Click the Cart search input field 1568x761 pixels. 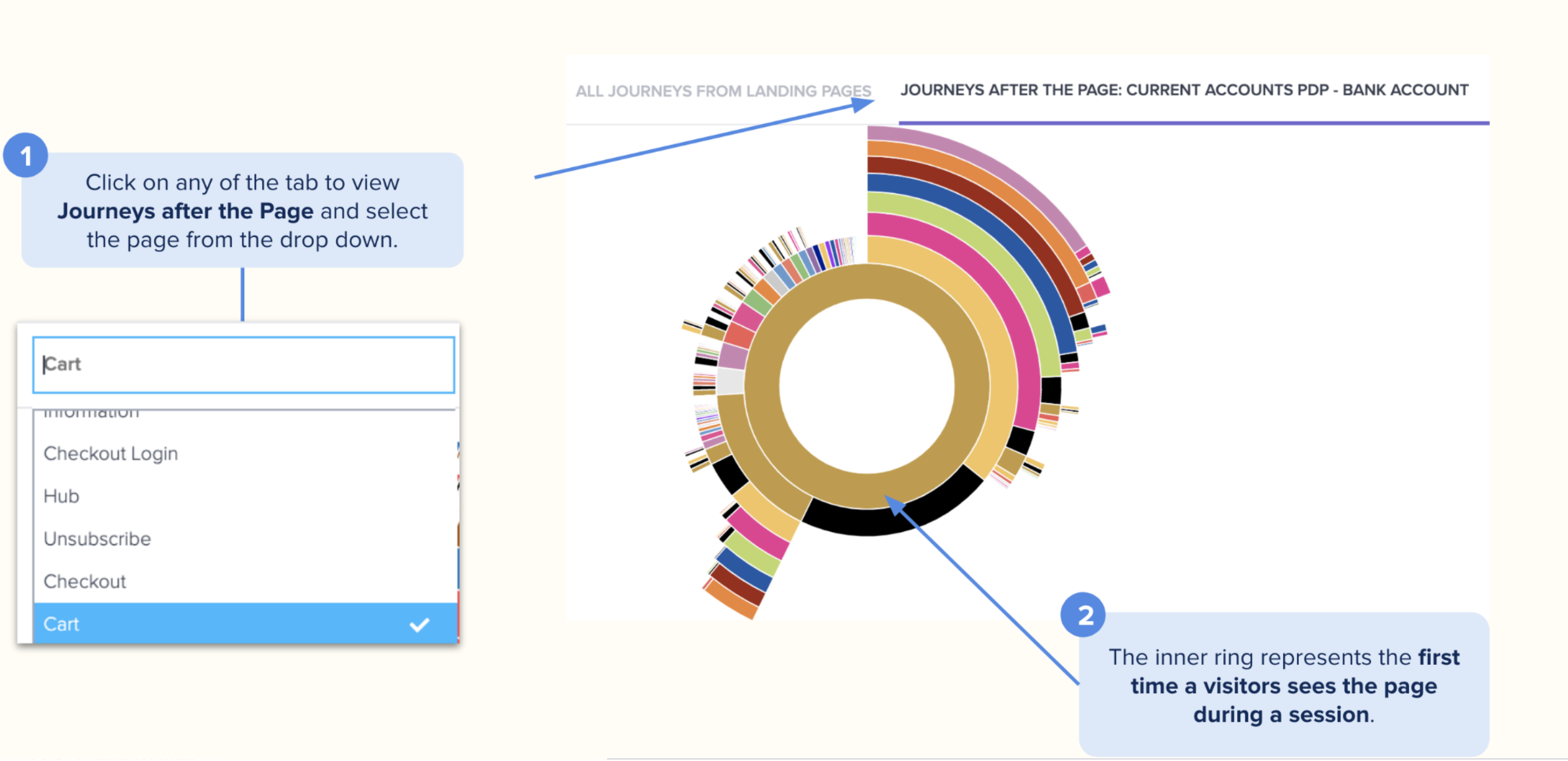244,364
